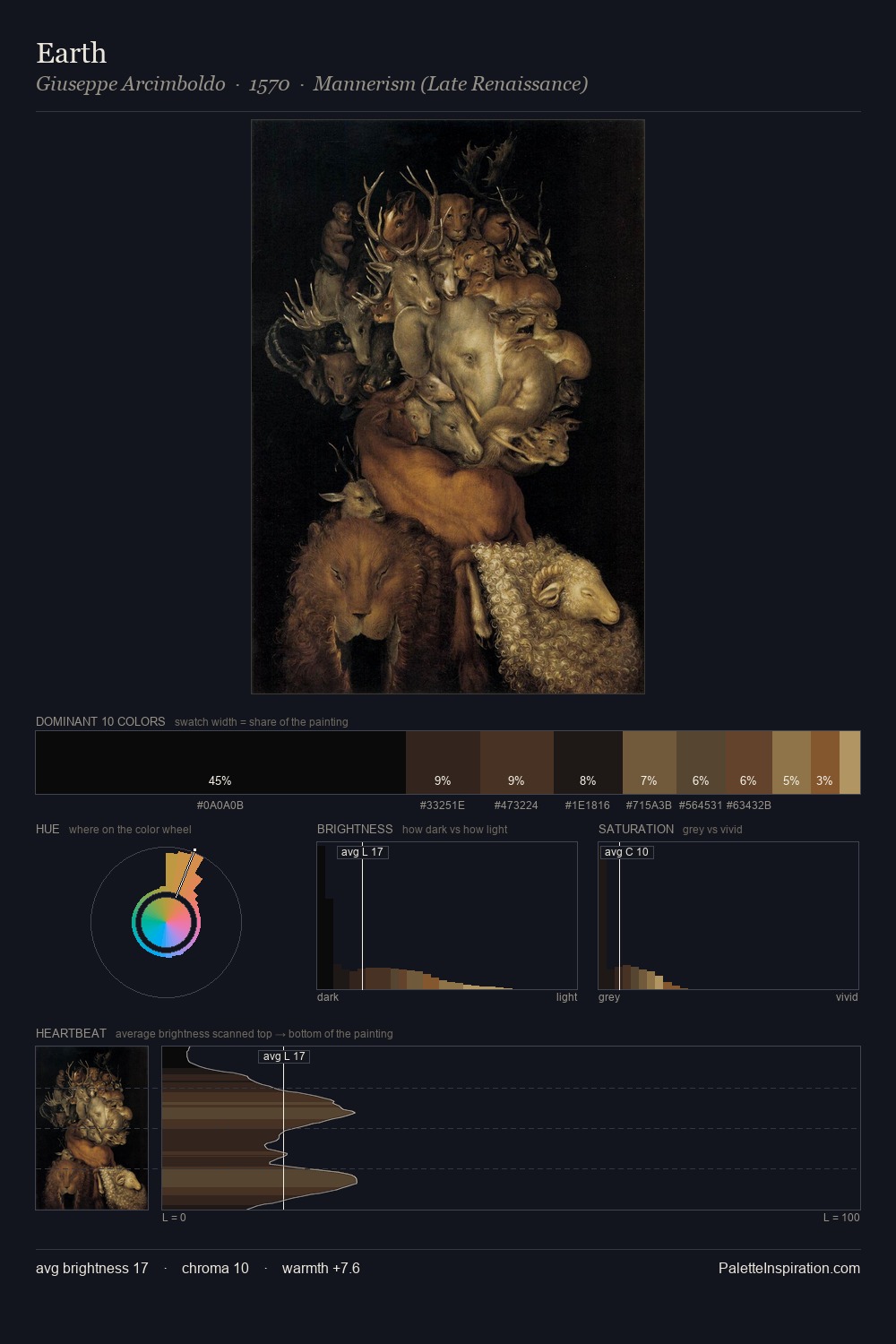
Task: Click the 'L = 0' axis label
Action: point(174,1218)
